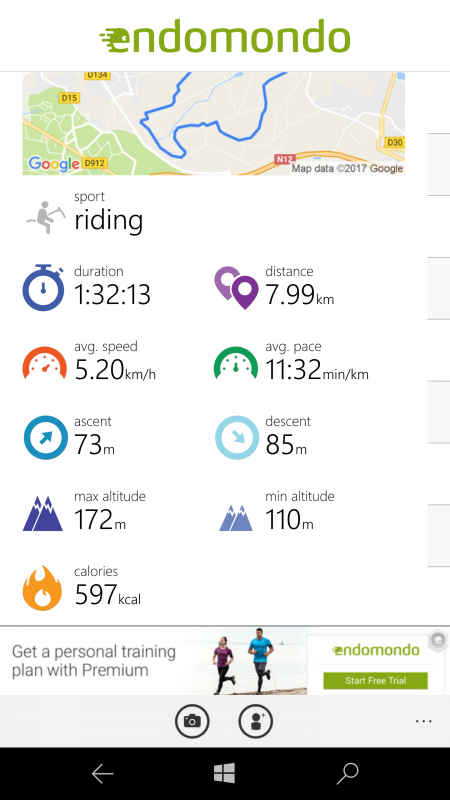This screenshot has height=800, width=450.
Task: Tap the ascent arrow icon
Action: [x=46, y=438]
